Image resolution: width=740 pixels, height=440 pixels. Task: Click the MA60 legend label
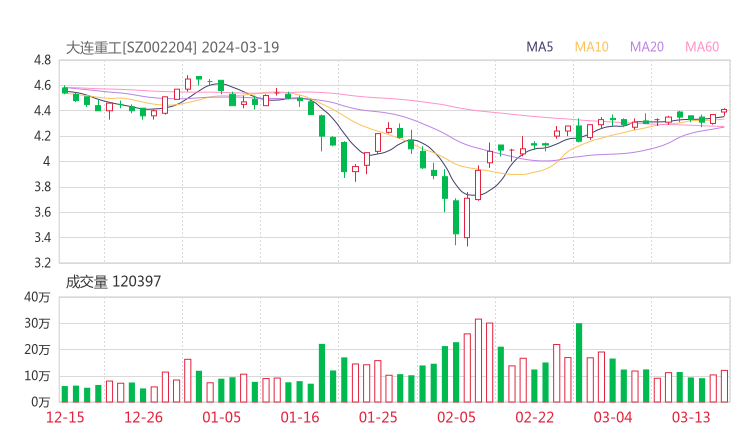point(702,47)
